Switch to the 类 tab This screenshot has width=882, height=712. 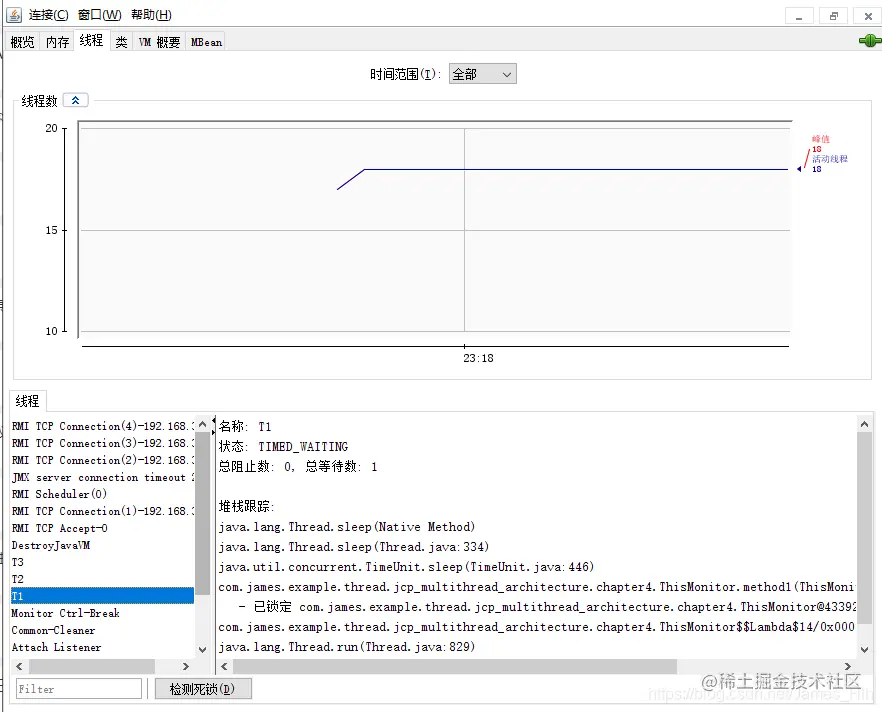(x=122, y=42)
